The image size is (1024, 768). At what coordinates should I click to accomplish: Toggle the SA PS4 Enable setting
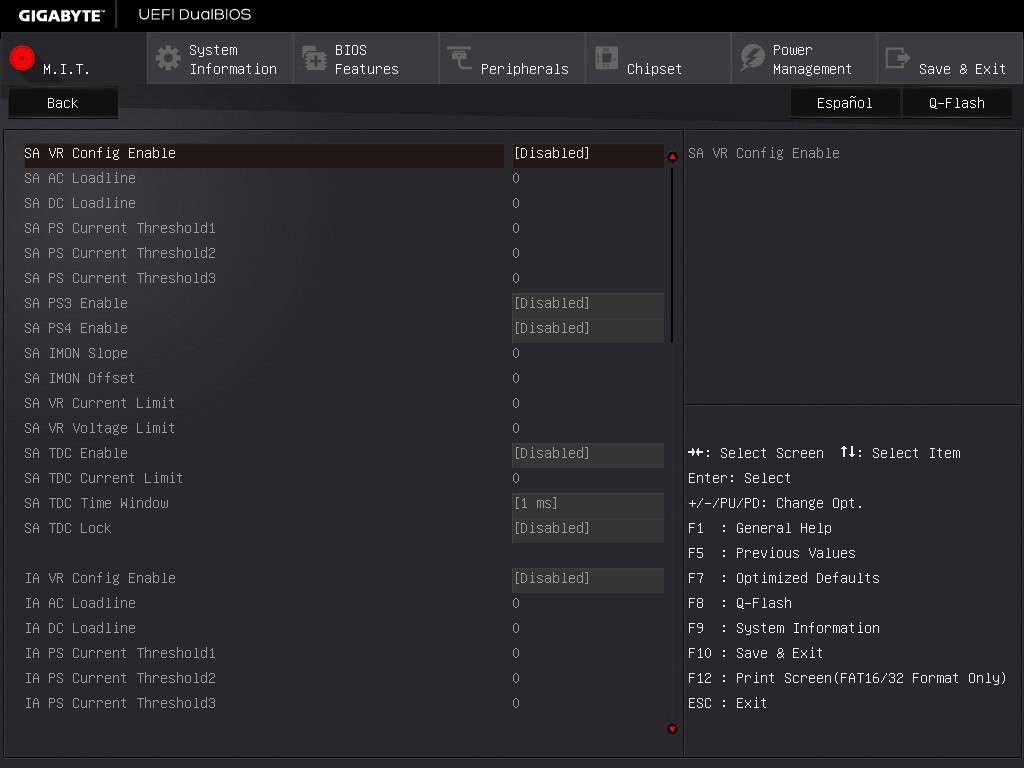pyautogui.click(x=587, y=329)
